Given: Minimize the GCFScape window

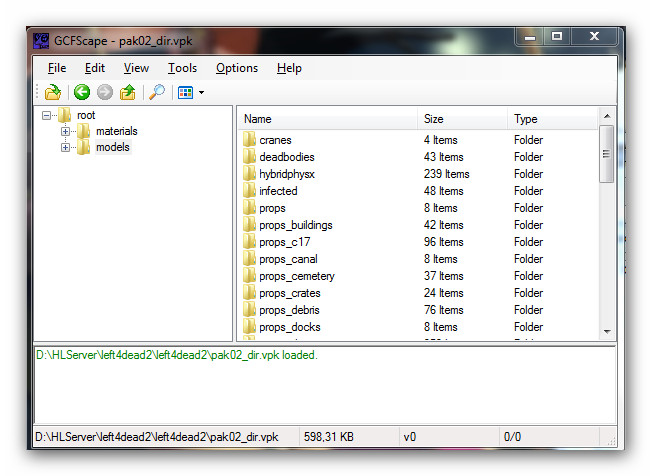Looking at the screenshot, I should tap(529, 37).
